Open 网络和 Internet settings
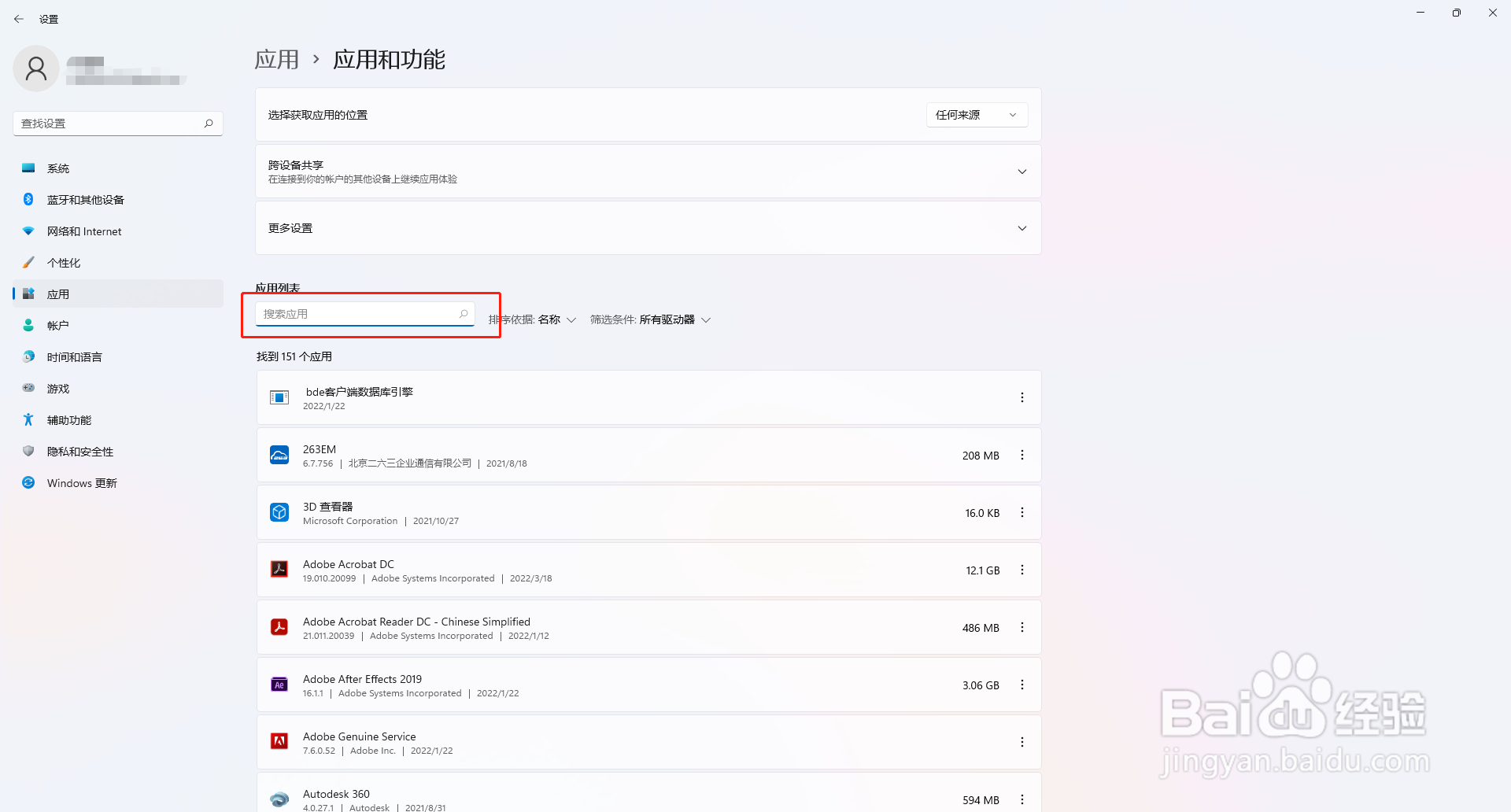Screen dimensions: 1511x812 coord(118,231)
